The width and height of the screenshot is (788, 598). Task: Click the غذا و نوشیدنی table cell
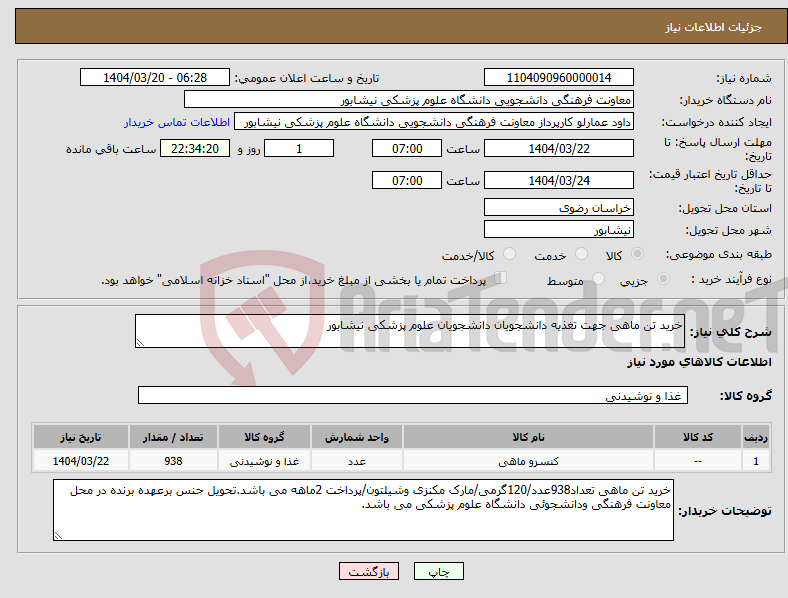point(264,461)
